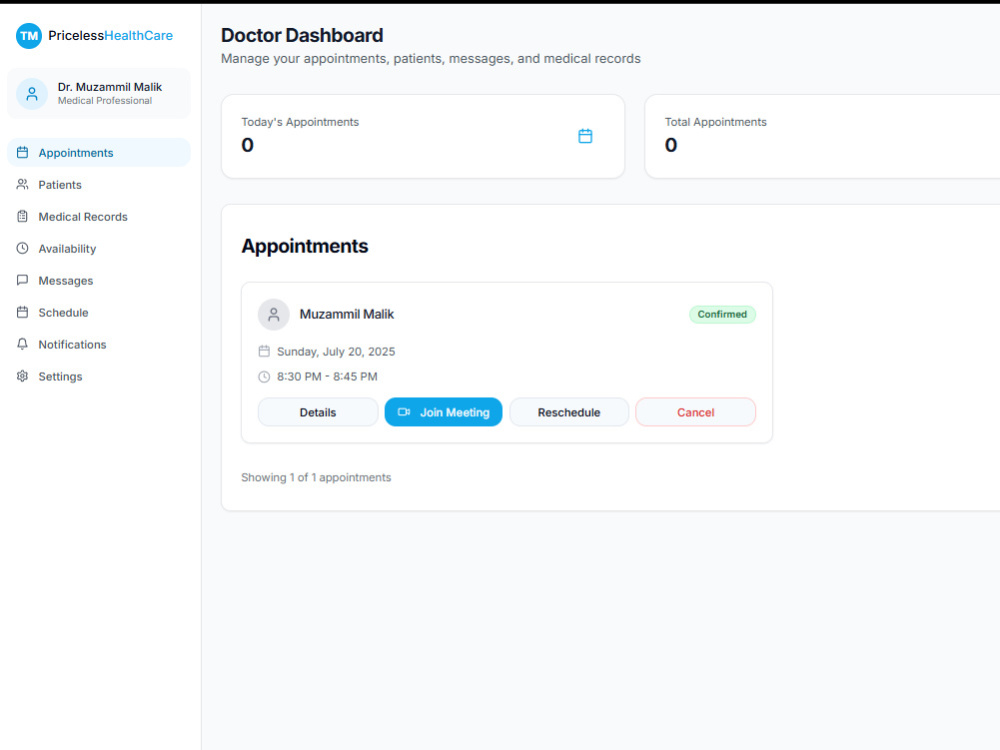Open Settings from the sidebar
Viewport: 1000px width, 750px height.
point(99,376)
